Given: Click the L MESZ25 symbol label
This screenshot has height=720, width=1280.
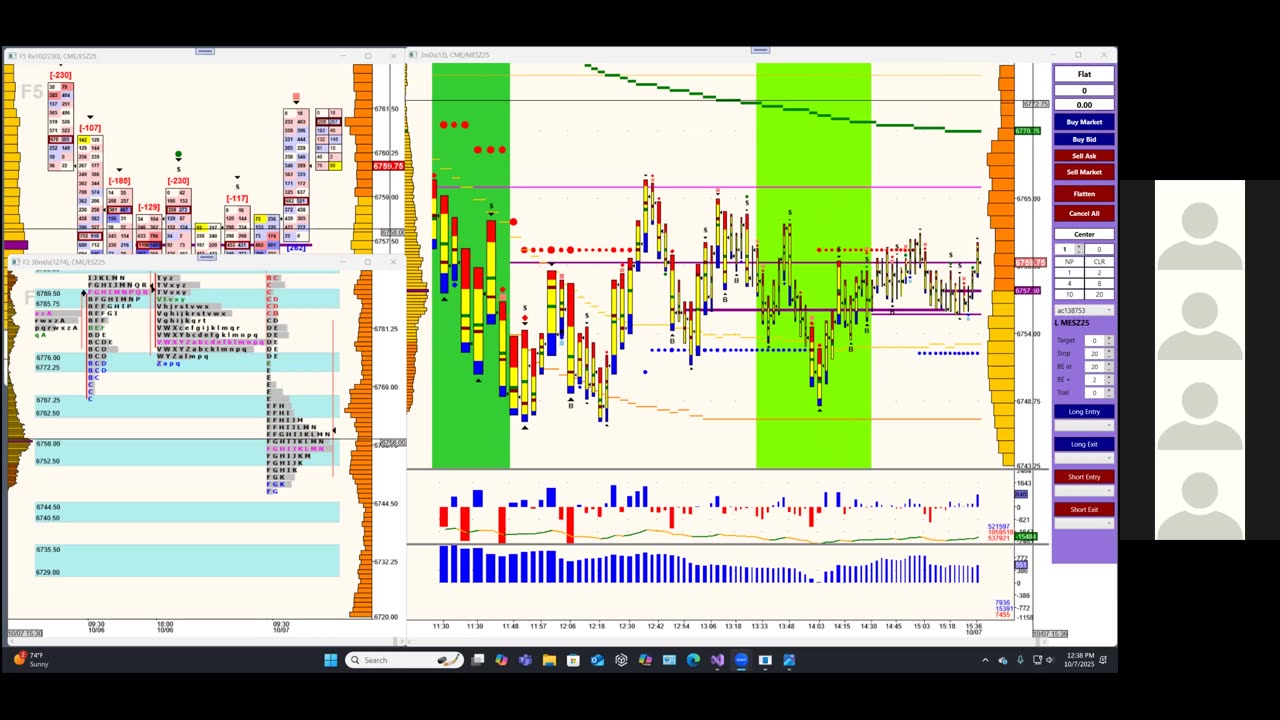Looking at the screenshot, I should 1072,323.
